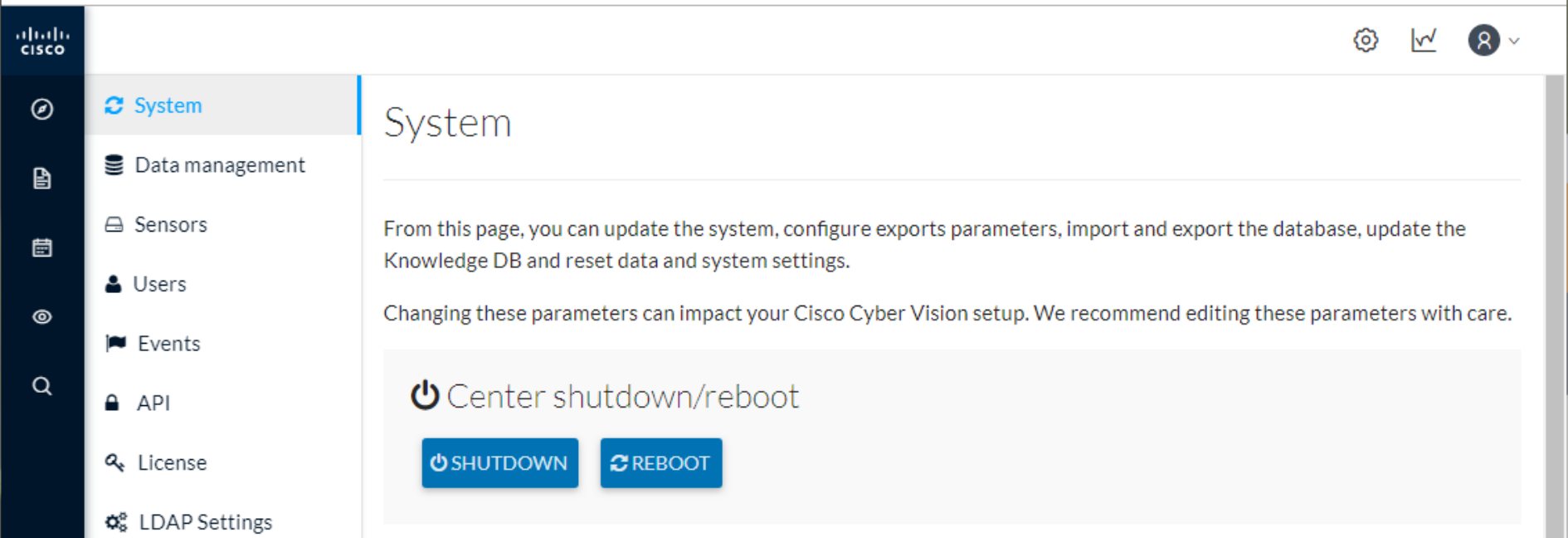Viewport: 1568px width, 538px height.
Task: Click the statistics chart icon near the avatar
Action: point(1424,39)
